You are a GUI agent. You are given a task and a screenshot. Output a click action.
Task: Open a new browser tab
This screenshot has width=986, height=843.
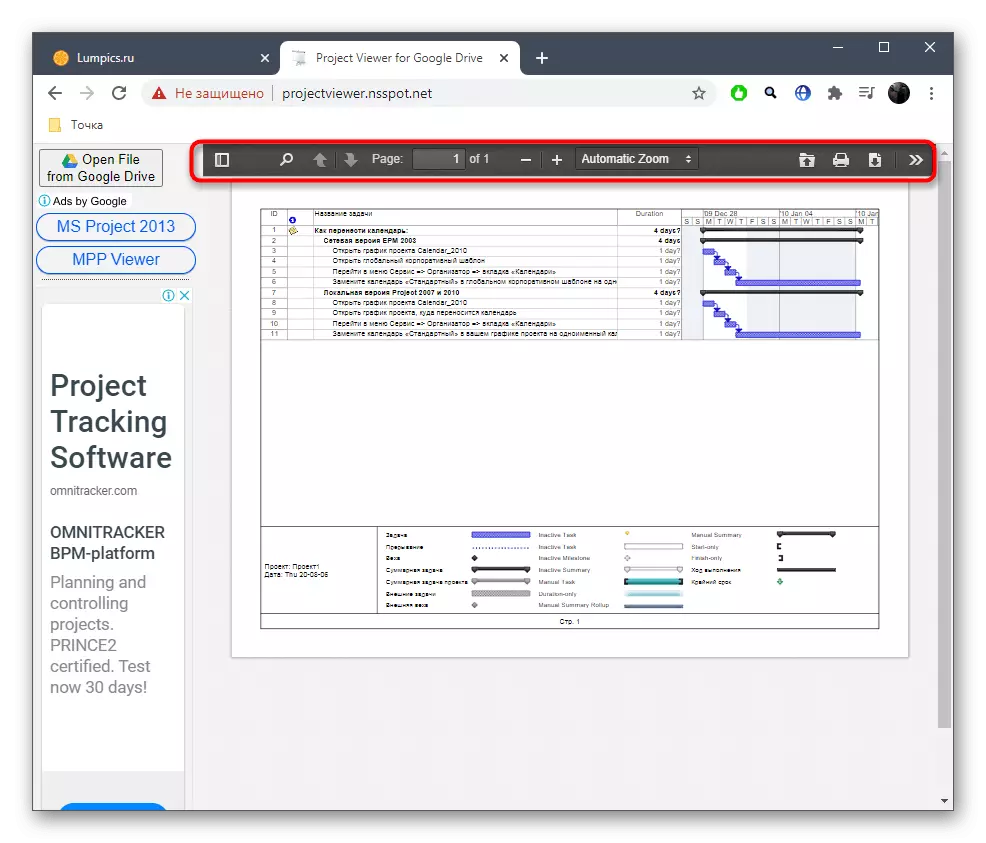point(542,58)
